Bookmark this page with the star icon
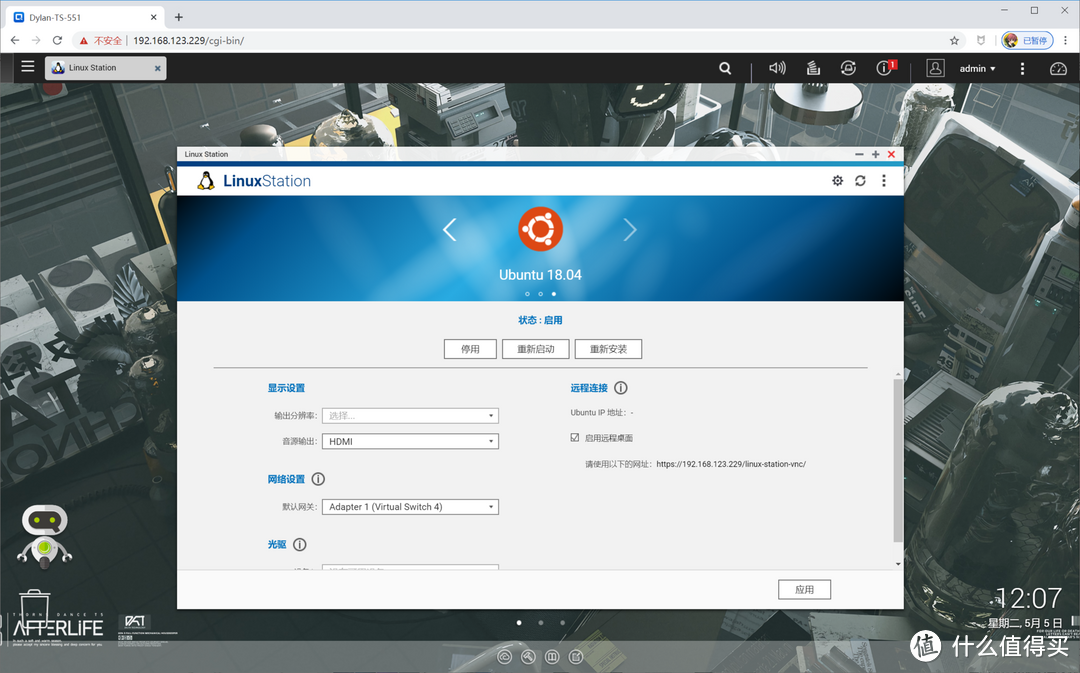 coord(954,41)
